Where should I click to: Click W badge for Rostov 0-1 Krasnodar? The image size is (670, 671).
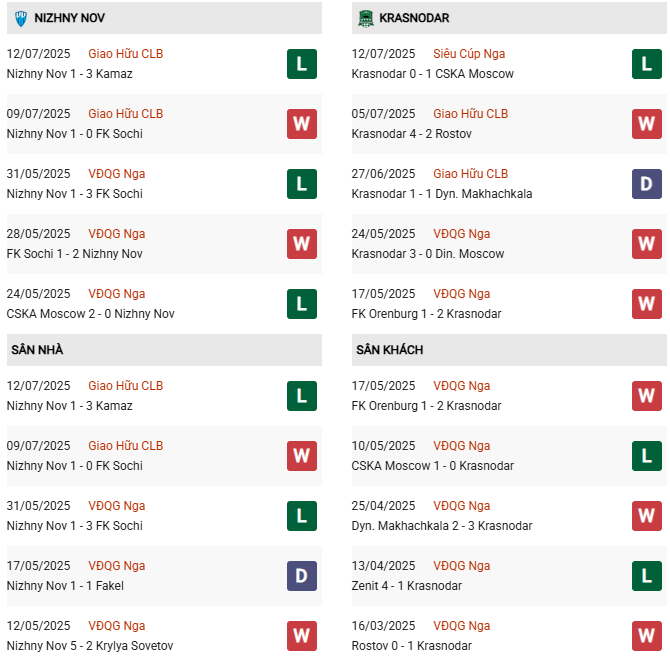646,636
